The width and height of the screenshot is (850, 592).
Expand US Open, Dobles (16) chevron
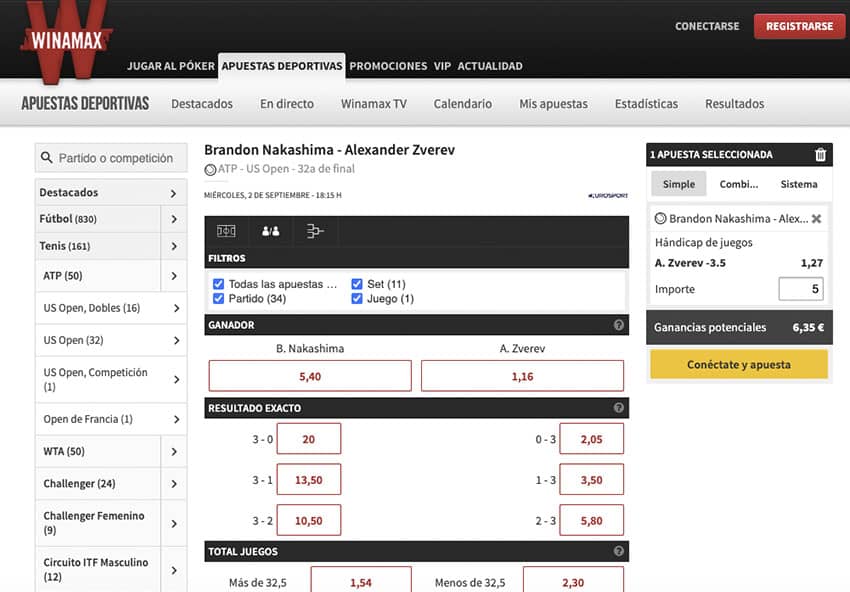(177, 308)
